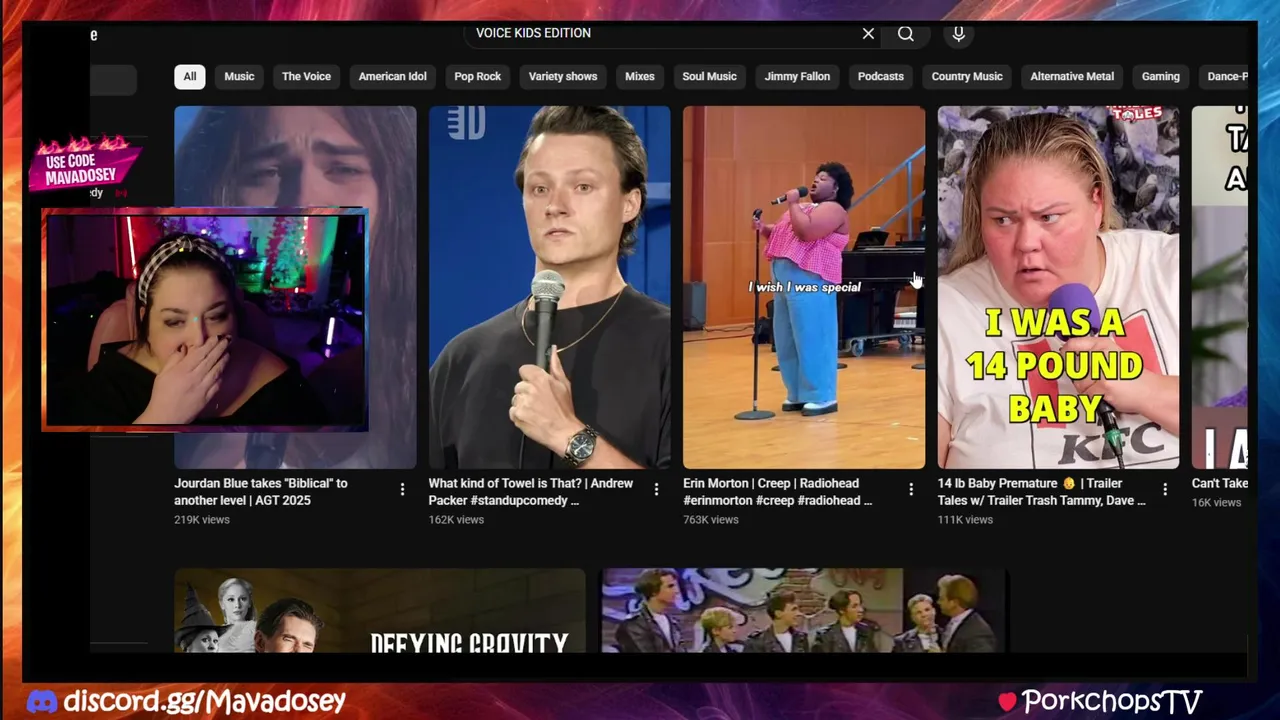Click the 16K views text
This screenshot has height=720, width=1280.
(1216, 502)
